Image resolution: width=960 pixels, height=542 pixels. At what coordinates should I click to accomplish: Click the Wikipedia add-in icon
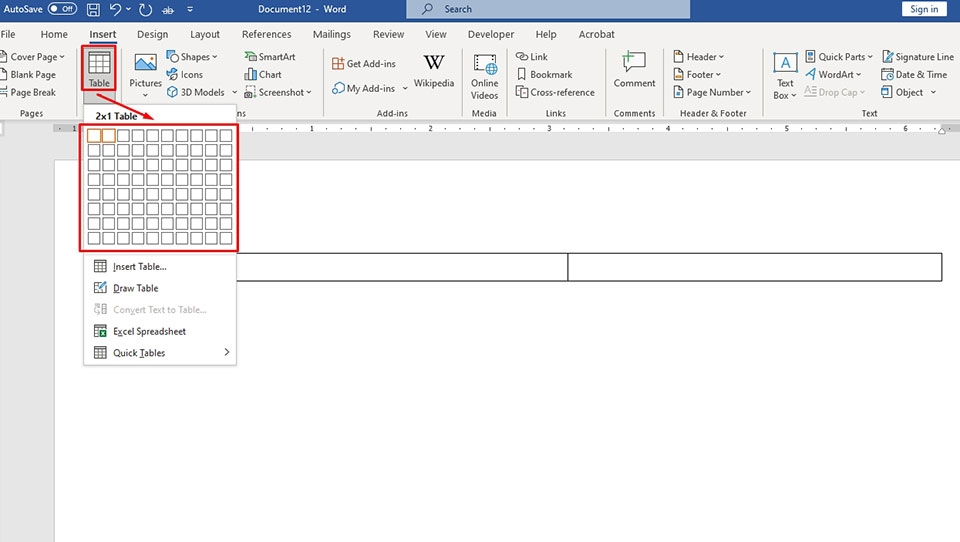click(x=433, y=71)
